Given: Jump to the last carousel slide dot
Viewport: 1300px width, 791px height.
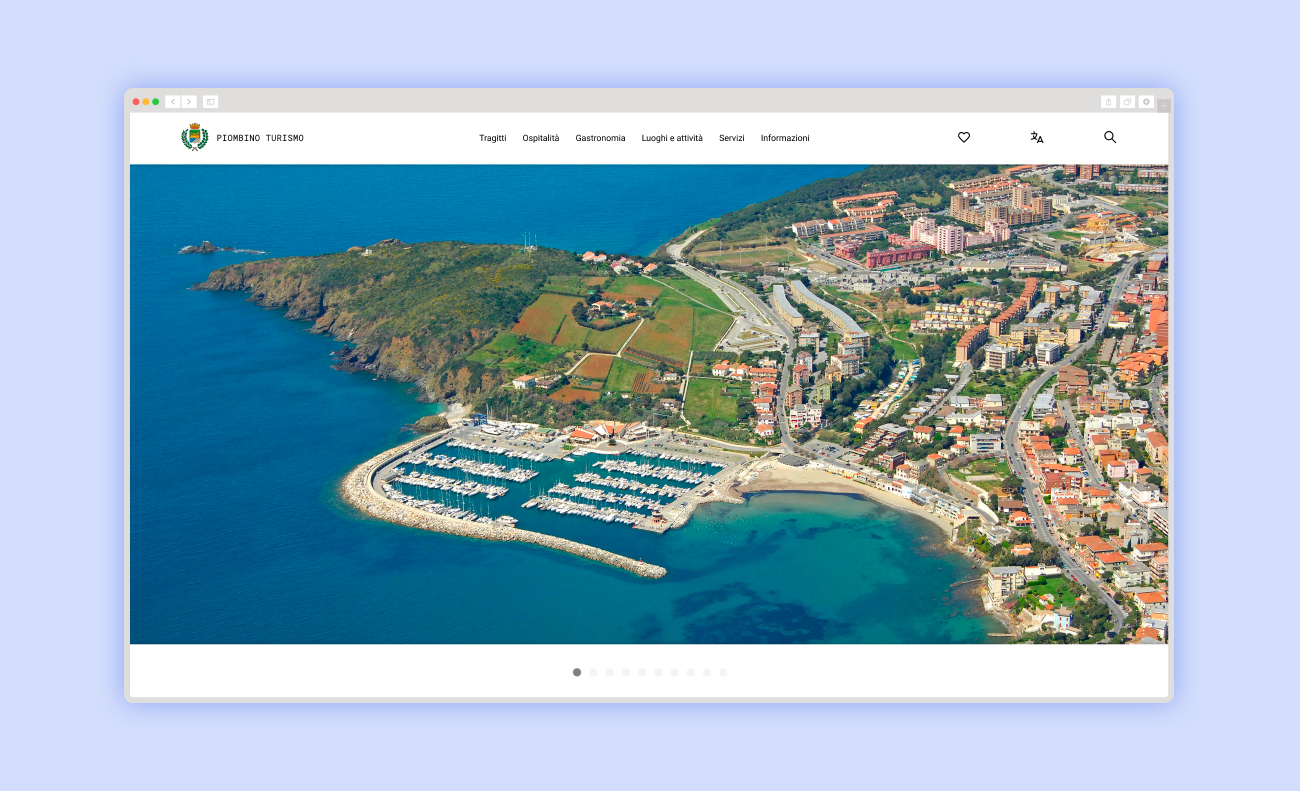Looking at the screenshot, I should (x=723, y=672).
